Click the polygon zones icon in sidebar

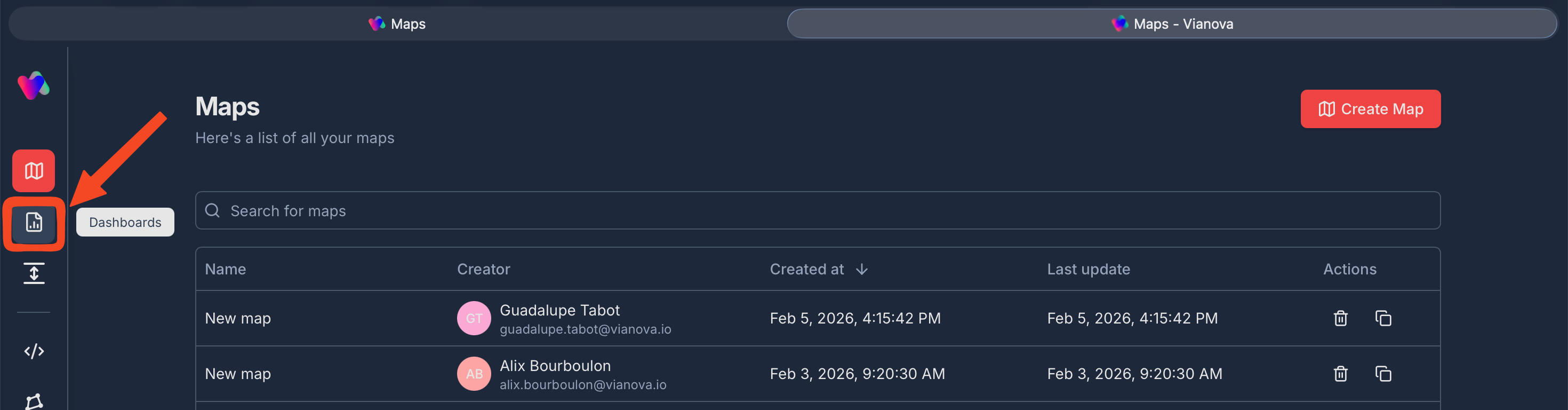tap(34, 401)
